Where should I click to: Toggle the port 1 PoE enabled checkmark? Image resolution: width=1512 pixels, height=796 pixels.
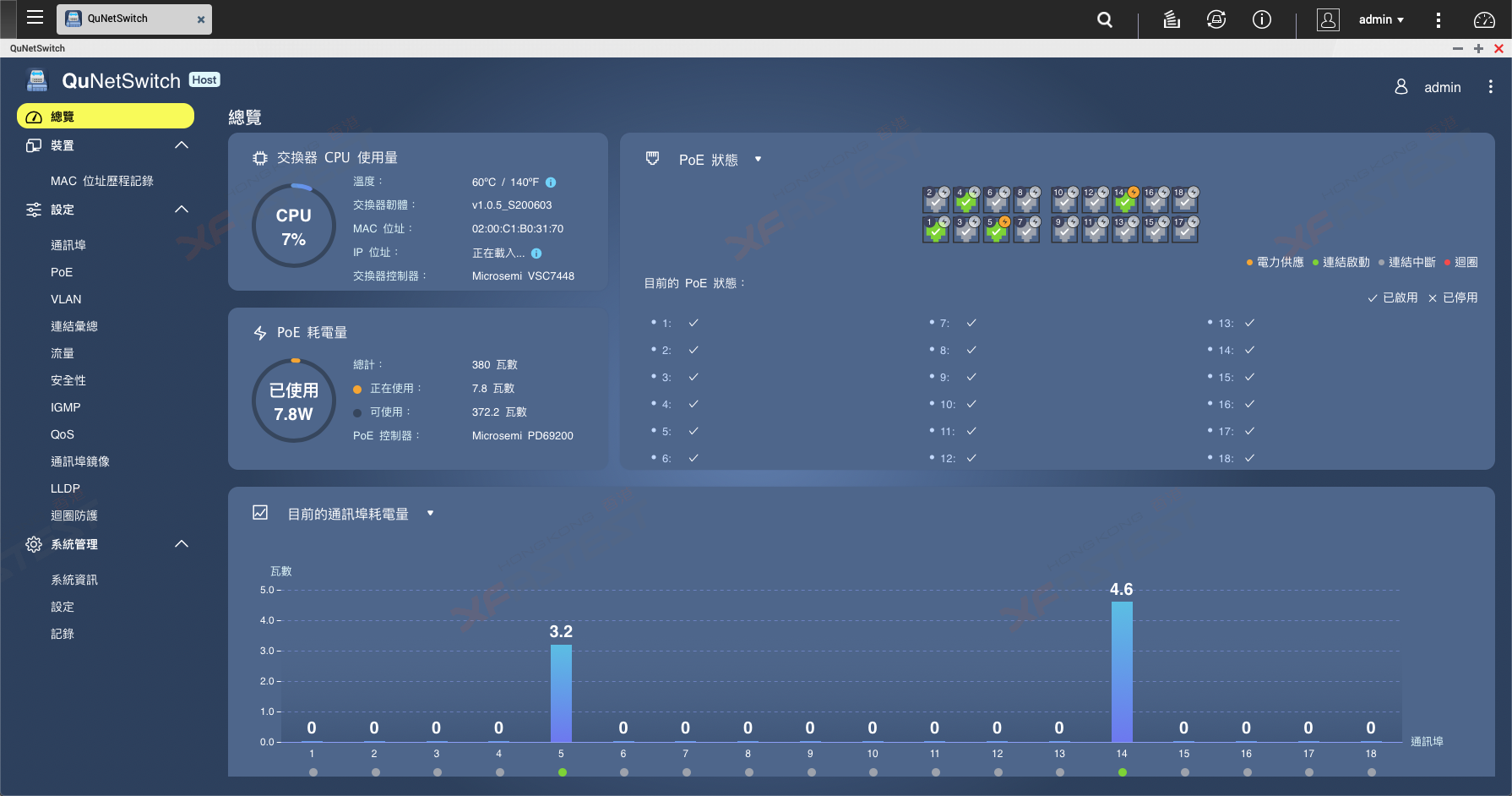point(693,323)
